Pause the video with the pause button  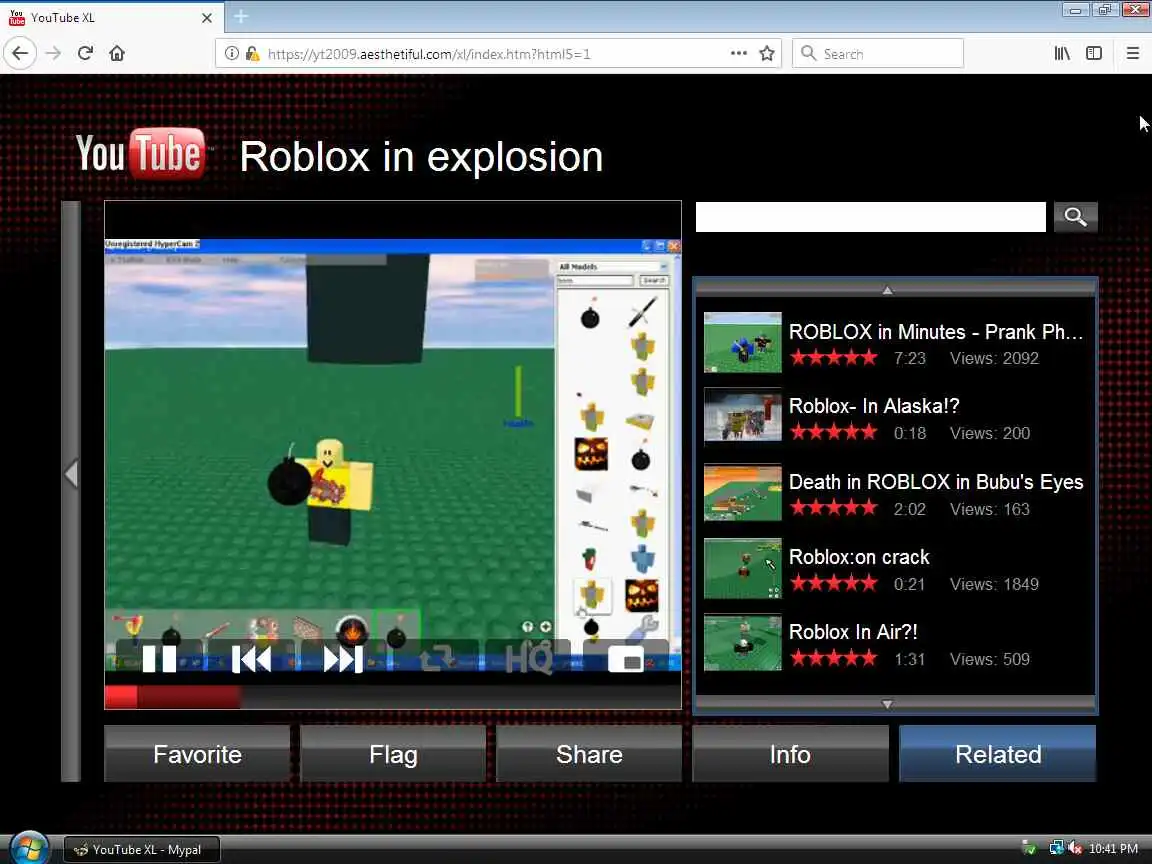159,658
